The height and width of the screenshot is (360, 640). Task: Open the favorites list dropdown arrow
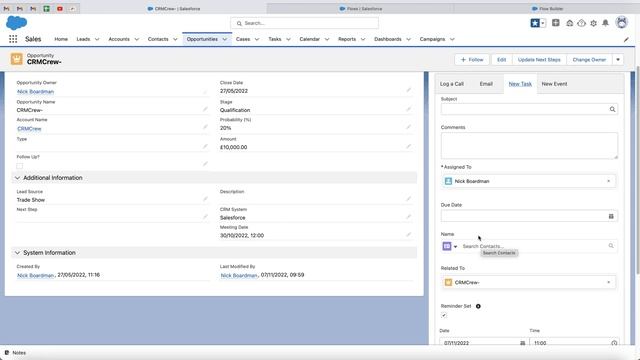pyautogui.click(x=543, y=23)
